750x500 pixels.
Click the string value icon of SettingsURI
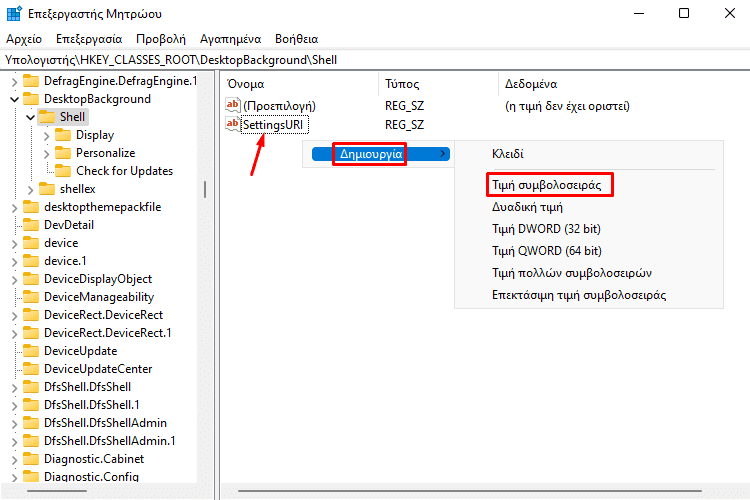(x=232, y=124)
